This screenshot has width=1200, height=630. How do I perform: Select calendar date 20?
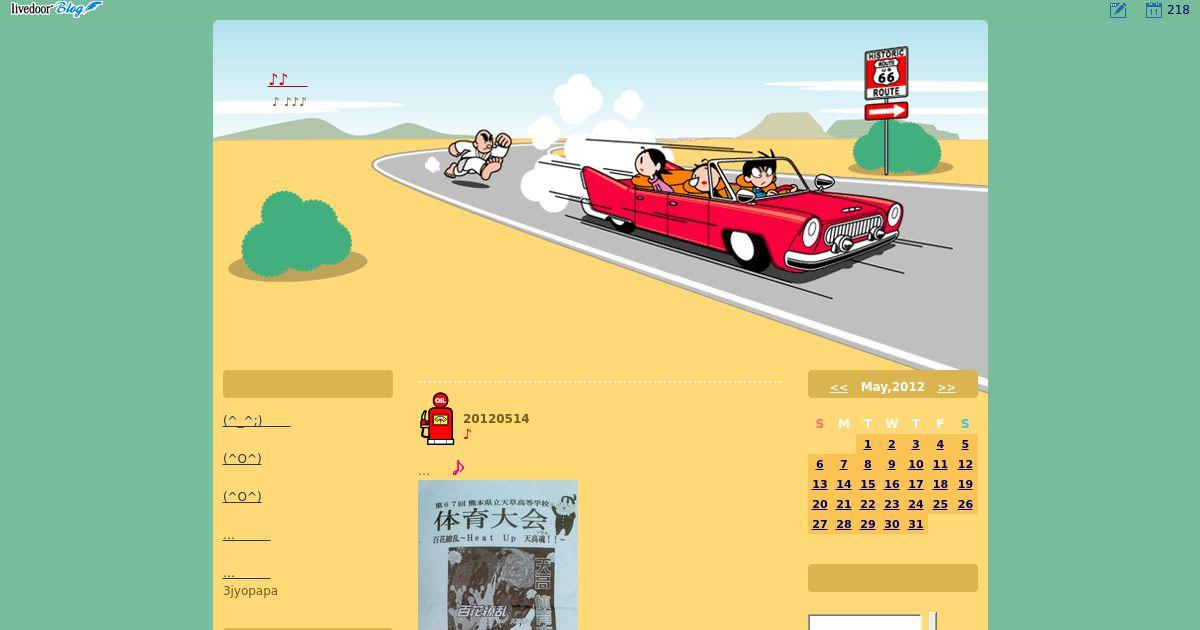819,504
